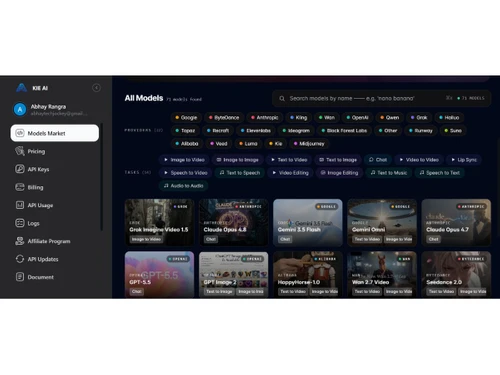Choose the Kie provider chip

pyautogui.click(x=276, y=143)
